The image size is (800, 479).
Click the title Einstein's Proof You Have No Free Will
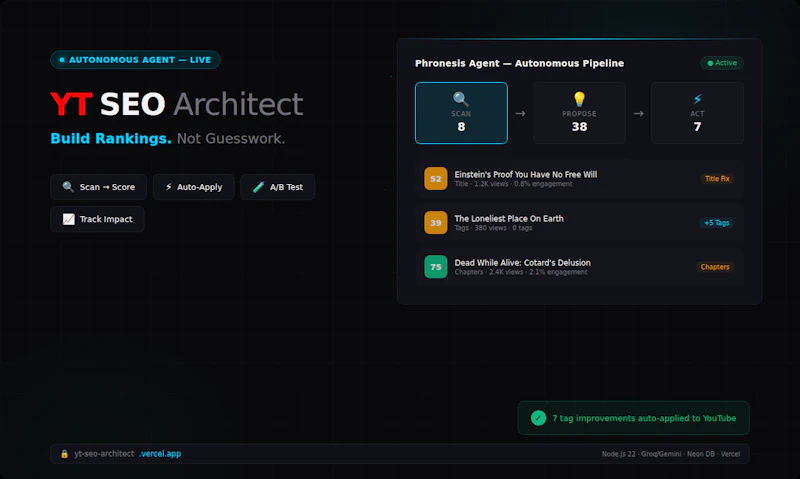[x=526, y=174]
